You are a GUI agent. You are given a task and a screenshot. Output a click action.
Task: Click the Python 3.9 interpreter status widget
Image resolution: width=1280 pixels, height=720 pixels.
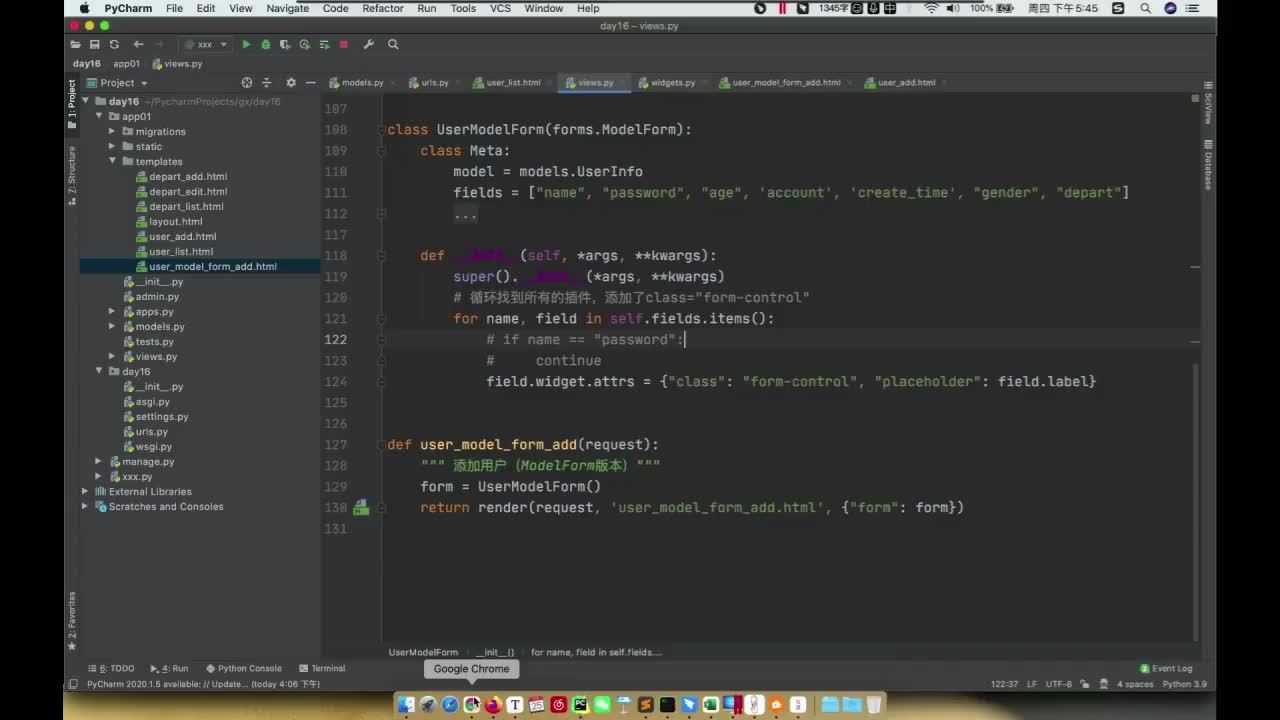point(1184,684)
